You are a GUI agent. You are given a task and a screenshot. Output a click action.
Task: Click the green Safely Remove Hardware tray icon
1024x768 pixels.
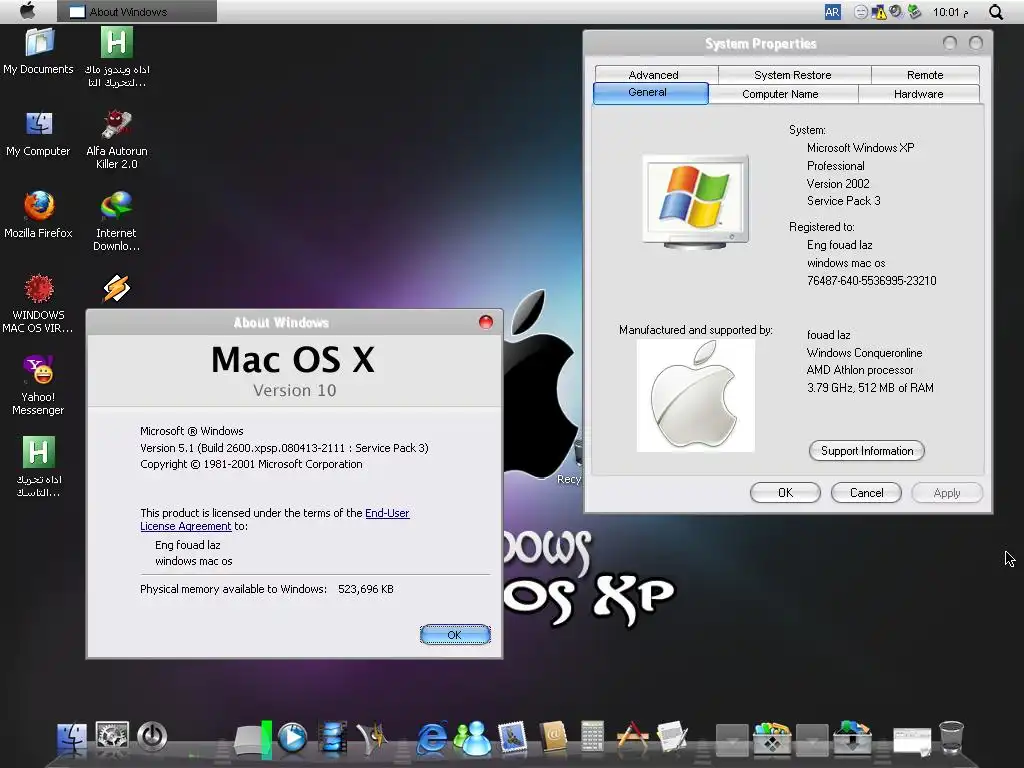pos(915,12)
